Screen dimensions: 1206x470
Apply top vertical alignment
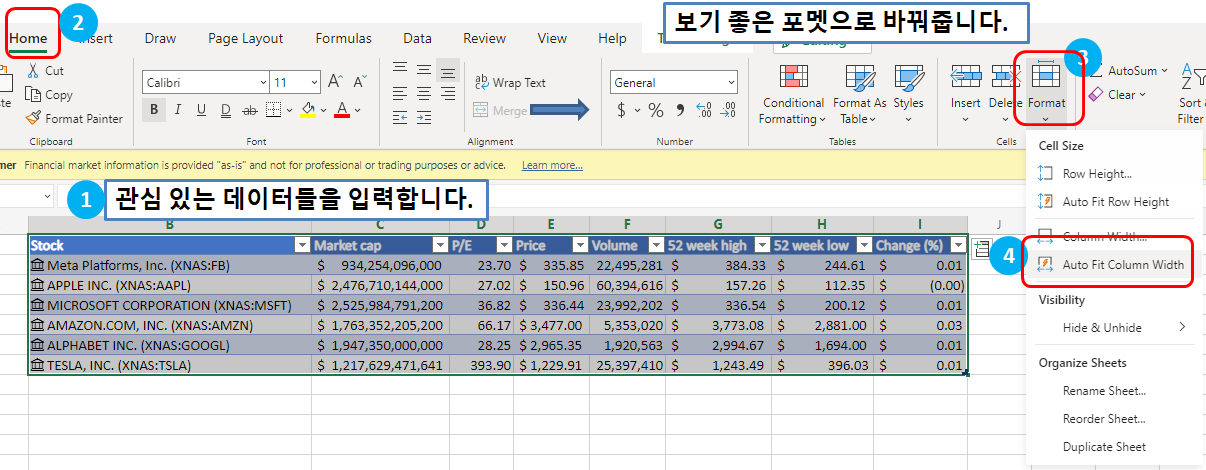click(x=400, y=68)
